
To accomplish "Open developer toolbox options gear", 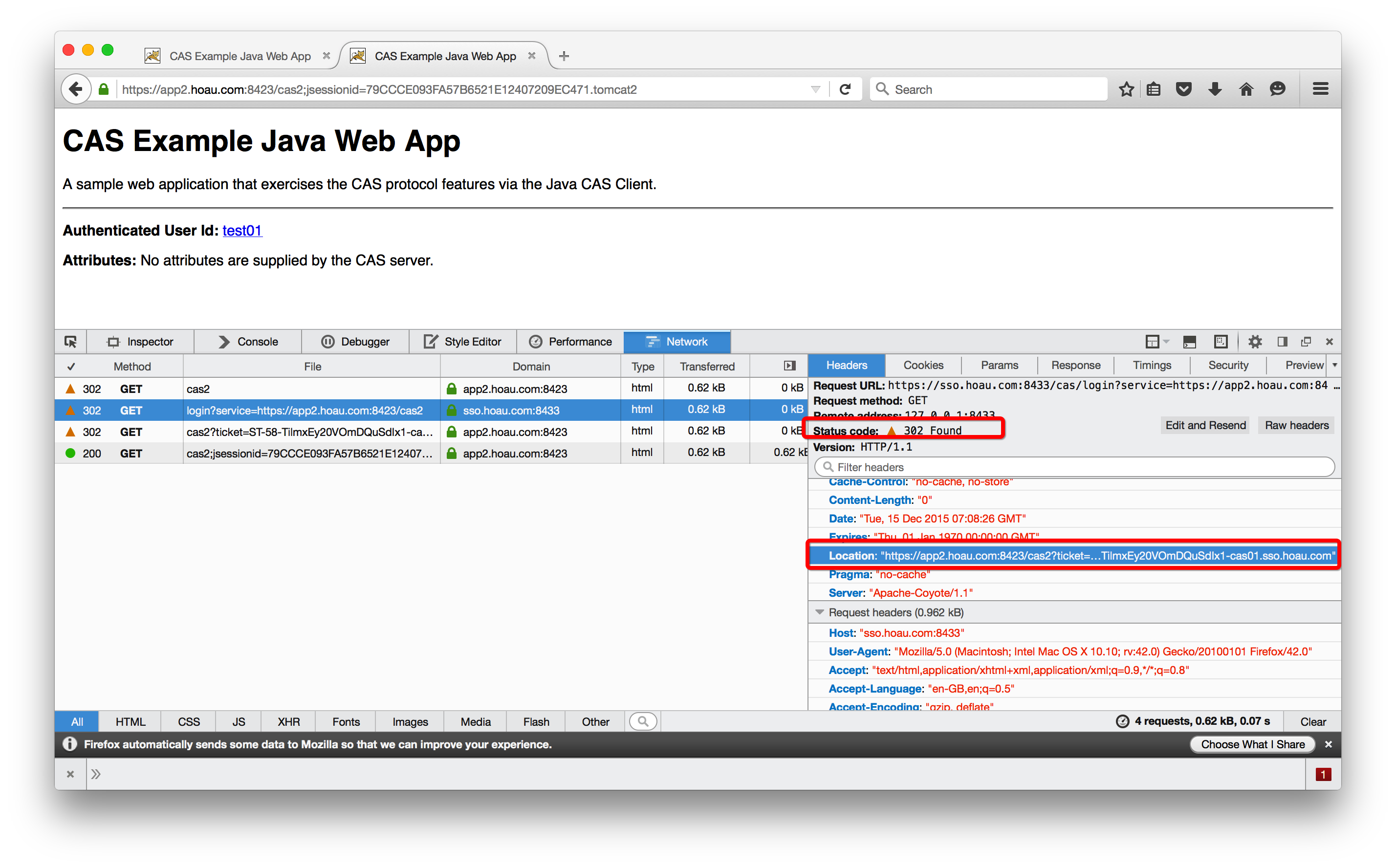I will tap(1255, 342).
